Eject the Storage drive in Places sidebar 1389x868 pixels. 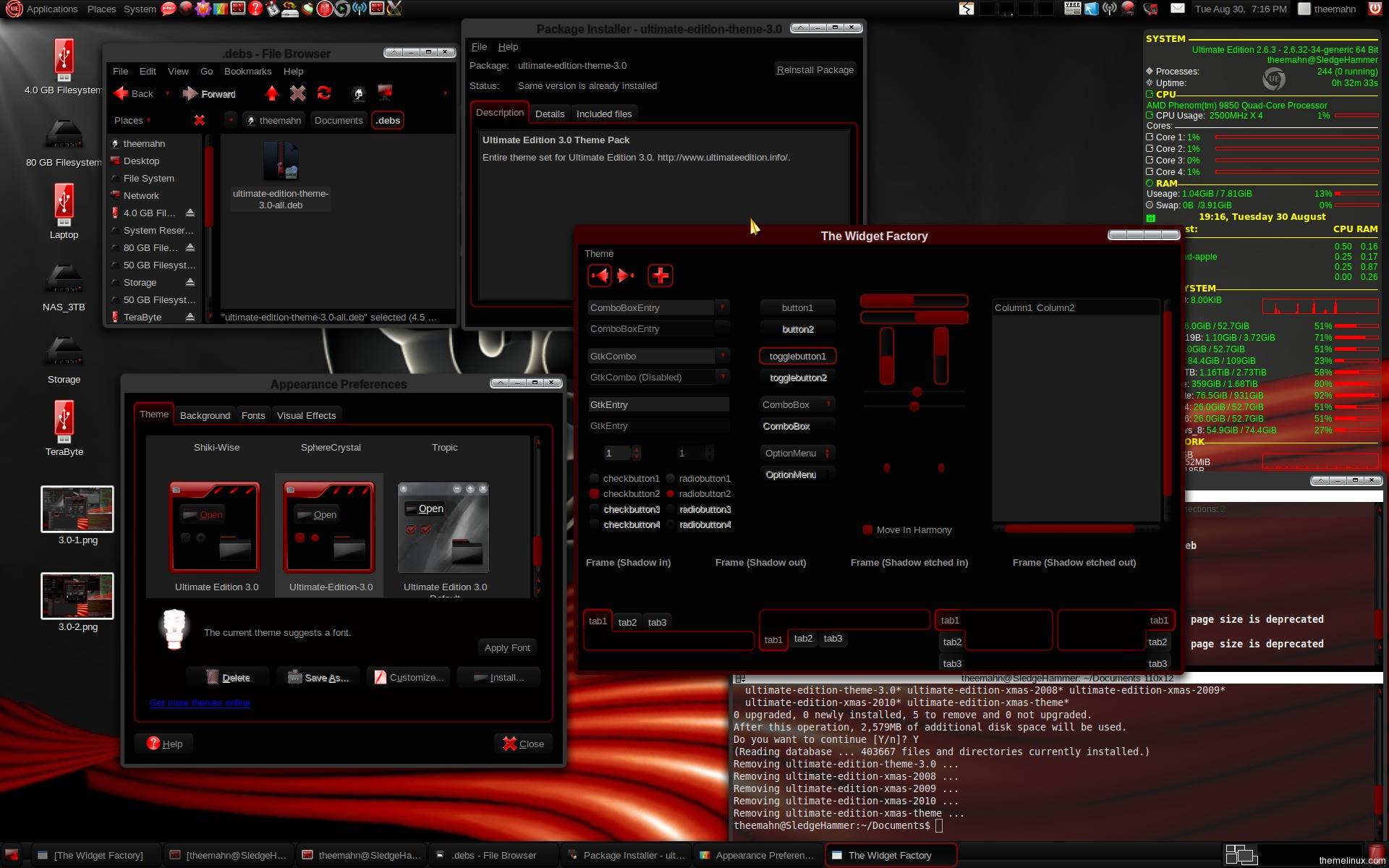pyautogui.click(x=190, y=282)
